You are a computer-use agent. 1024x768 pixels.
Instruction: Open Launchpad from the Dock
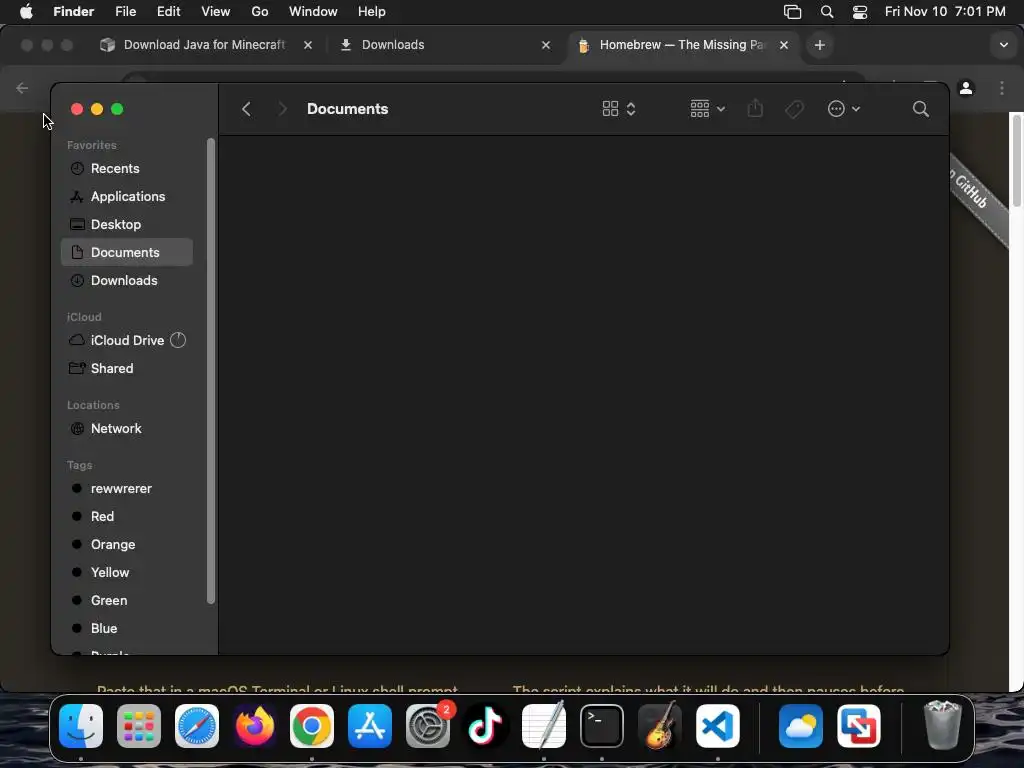tap(139, 726)
